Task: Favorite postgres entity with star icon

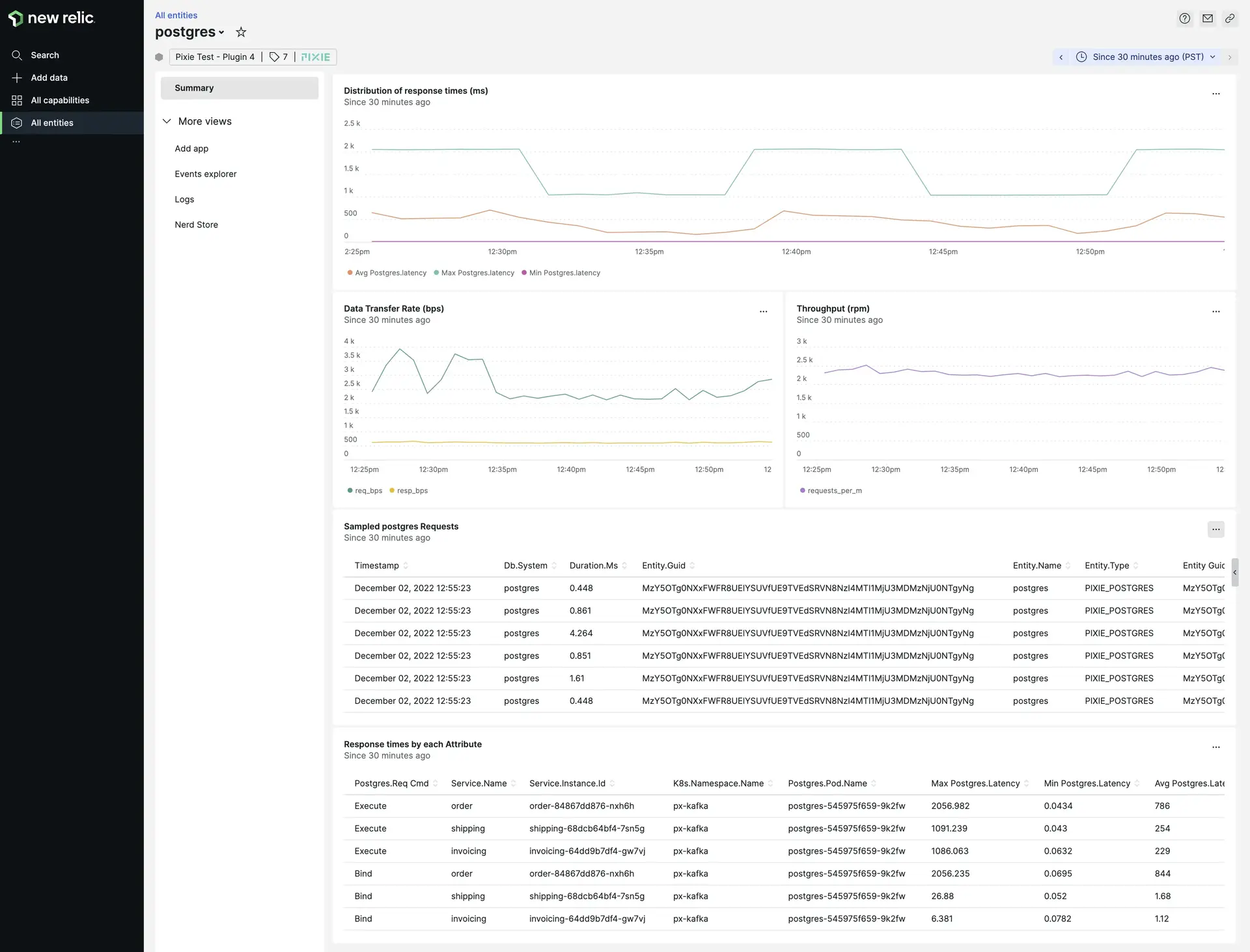Action: pos(241,32)
